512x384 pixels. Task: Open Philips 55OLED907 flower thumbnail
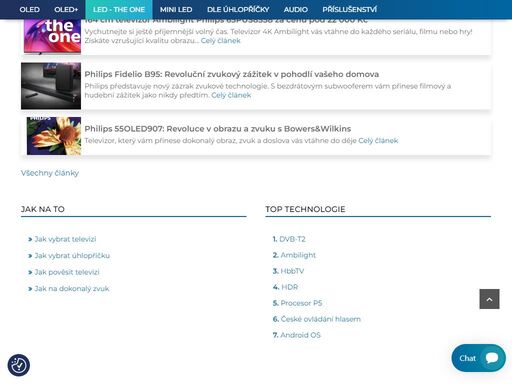(54, 136)
